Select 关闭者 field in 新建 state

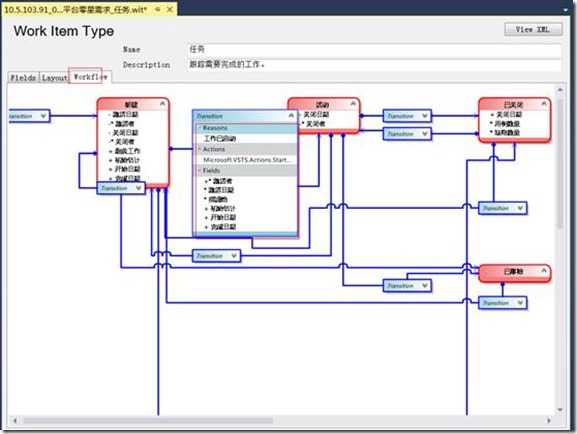click(124, 142)
